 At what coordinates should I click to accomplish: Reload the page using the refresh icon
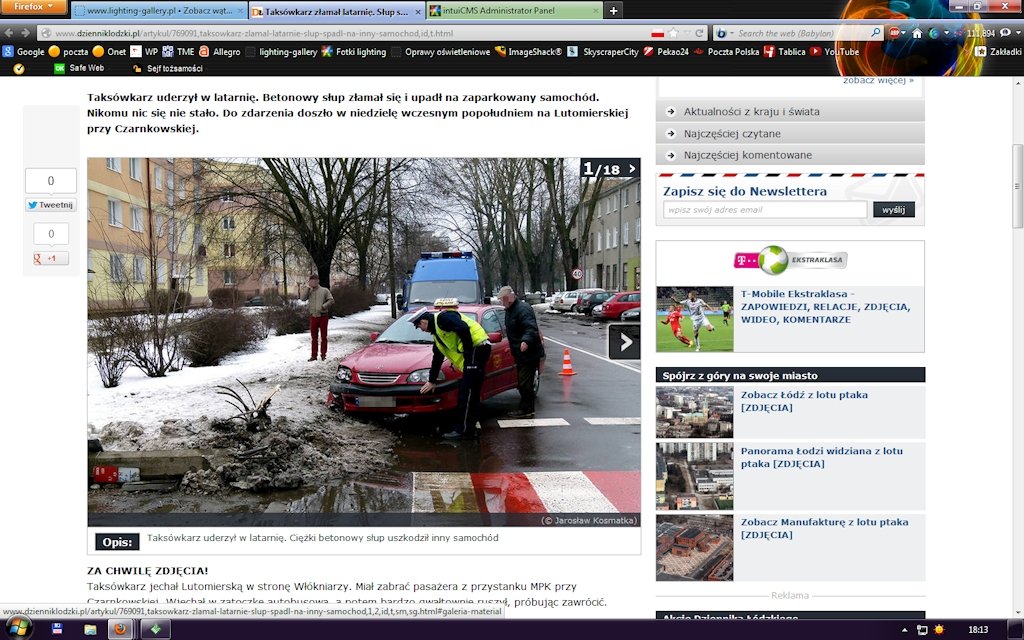699,33
